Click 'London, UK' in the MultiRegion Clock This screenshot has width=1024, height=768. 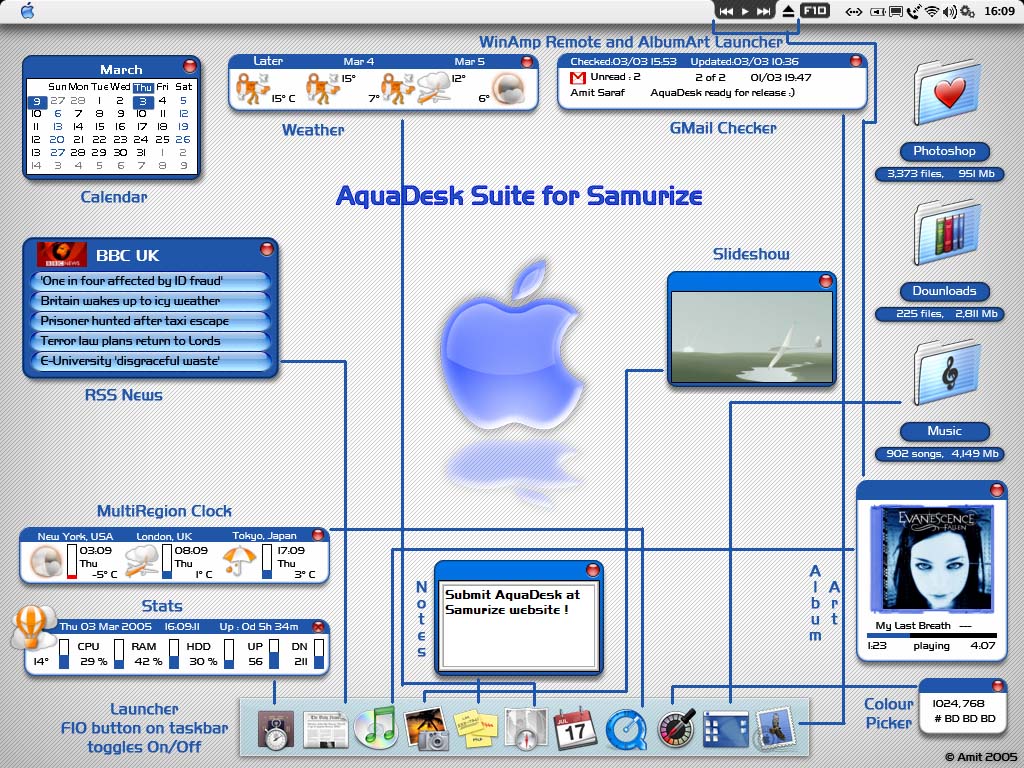(x=164, y=536)
